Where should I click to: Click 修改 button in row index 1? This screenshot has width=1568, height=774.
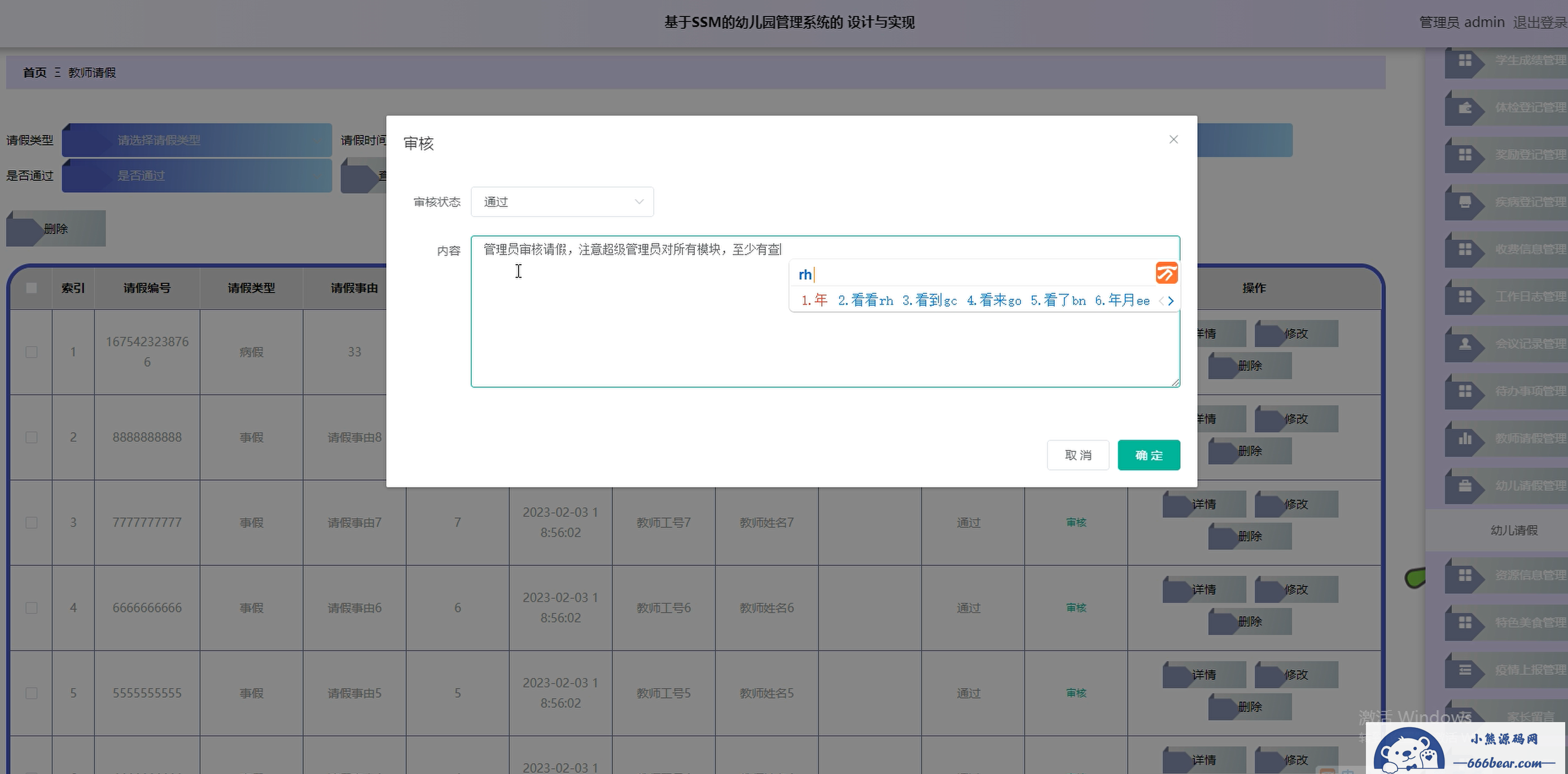(1296, 334)
